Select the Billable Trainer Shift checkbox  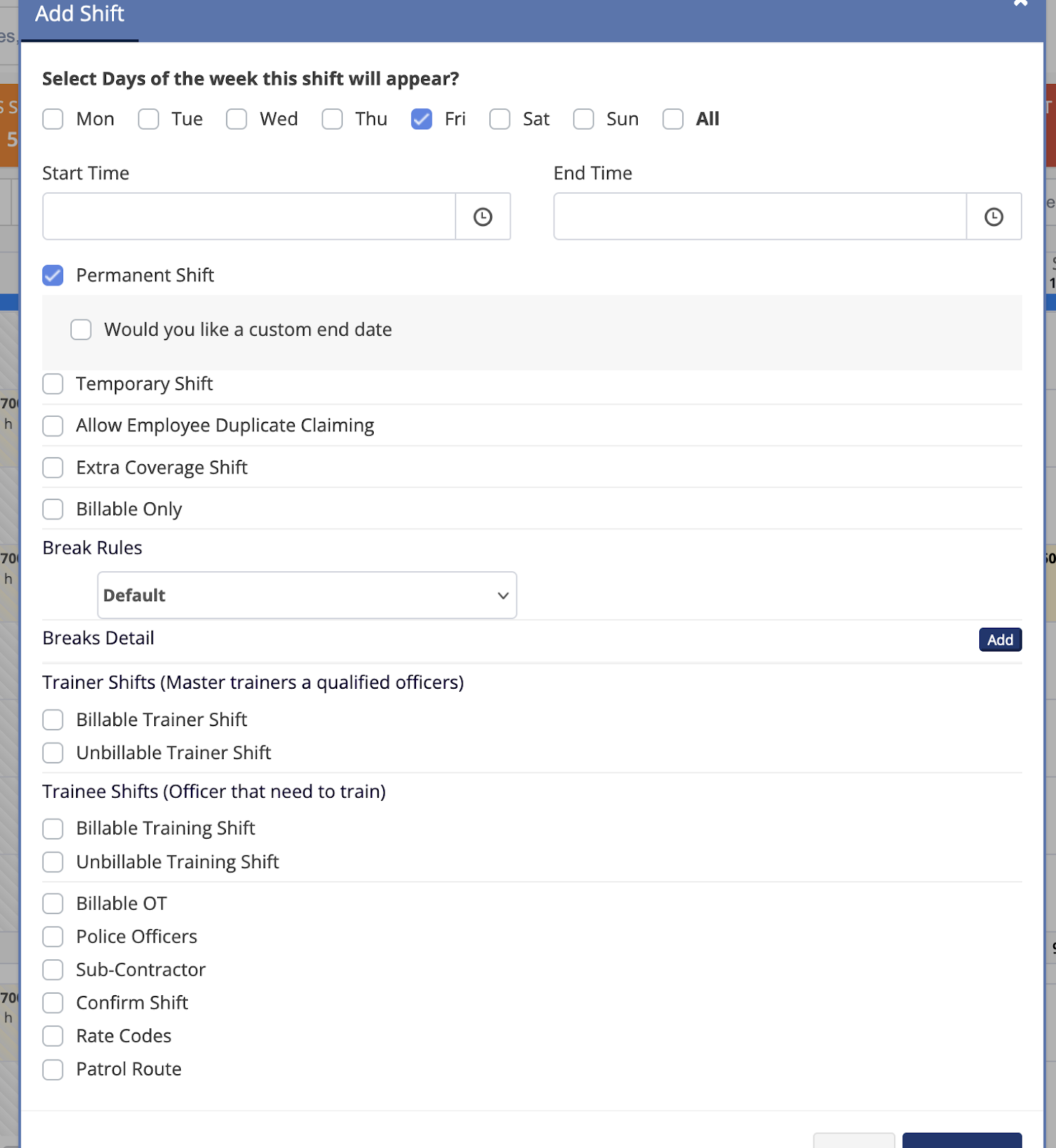point(53,720)
